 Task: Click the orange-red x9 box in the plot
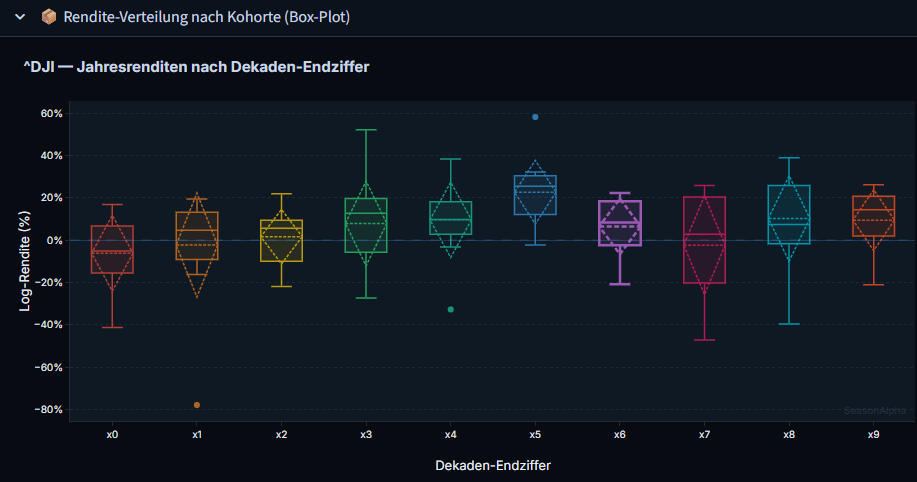(873, 216)
